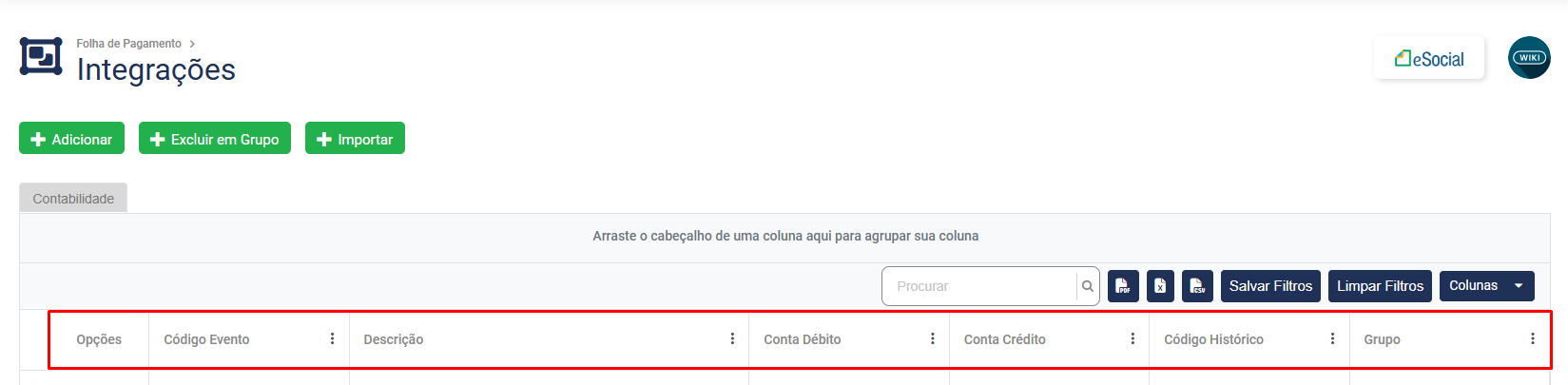This screenshot has height=385, width=1568.
Task: Export the table to Excel
Action: pyautogui.click(x=1160, y=286)
